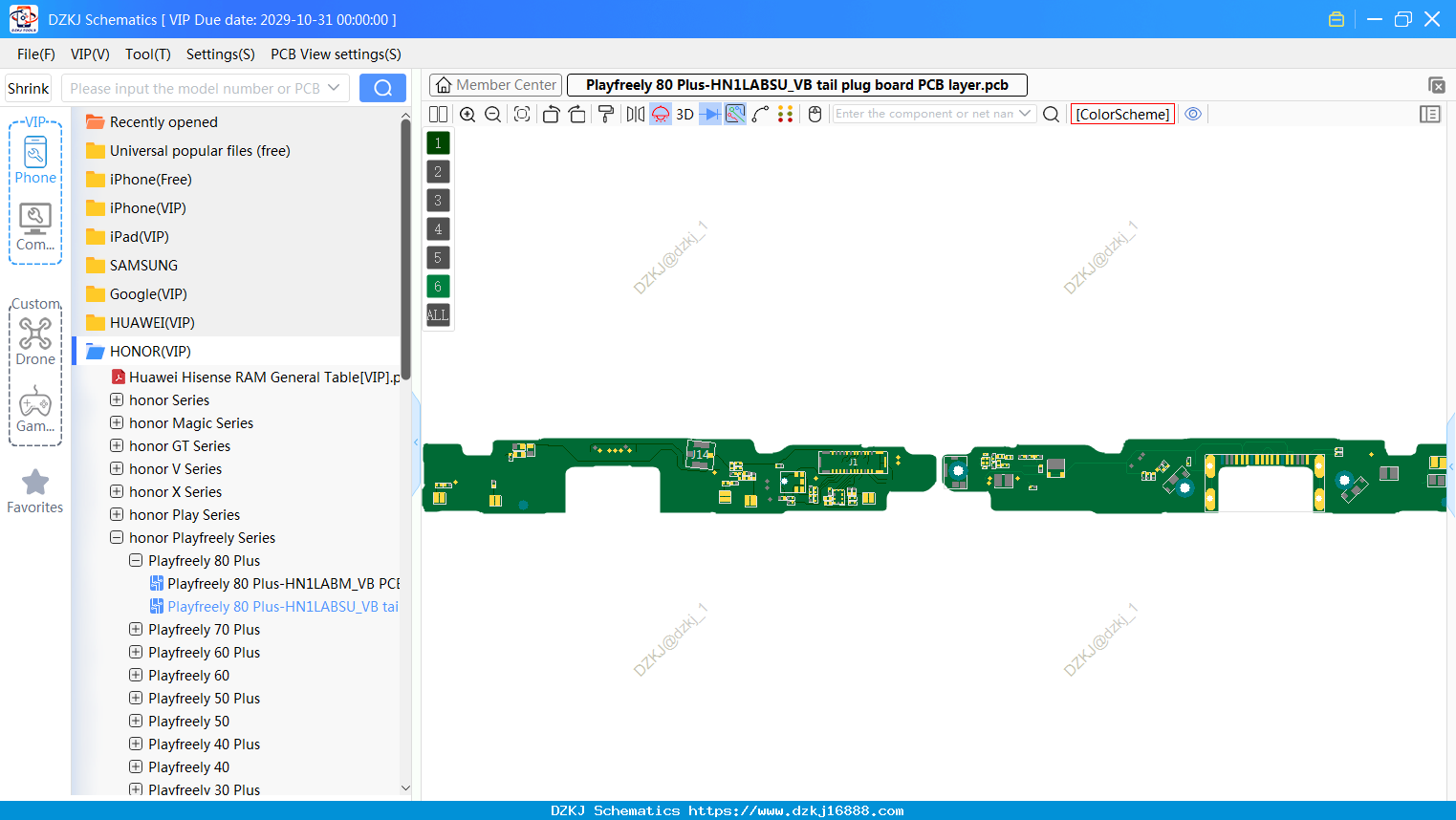Open the Settings(S) menu
The width and height of the screenshot is (1456, 820).
(221, 54)
